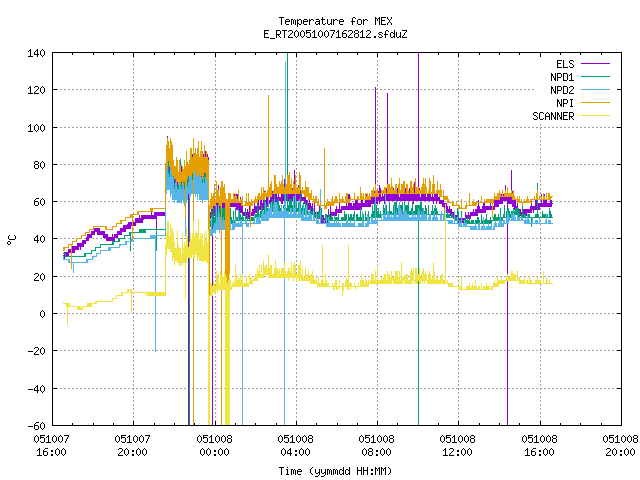Click the green NPD1 legend line sample
Screen dimensions: 640x480
click(x=596, y=77)
